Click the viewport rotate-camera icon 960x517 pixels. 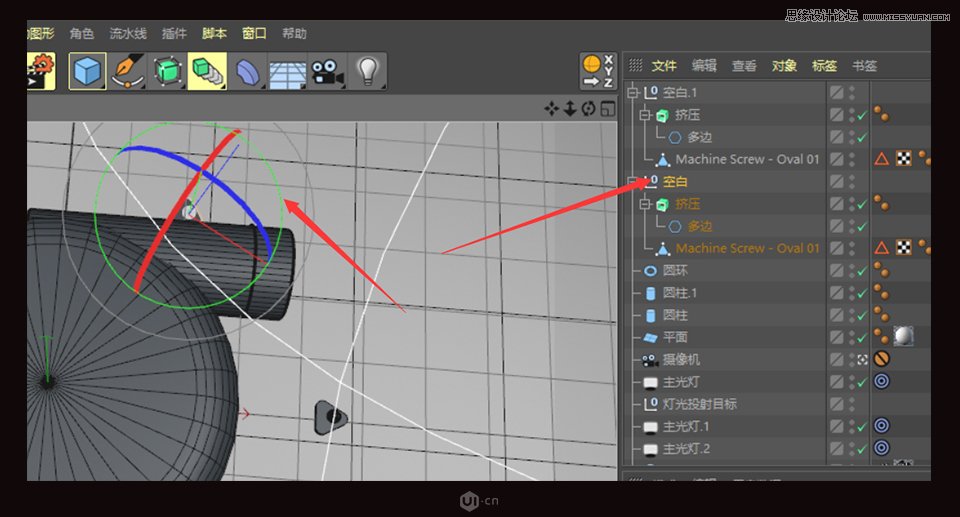[x=588, y=109]
